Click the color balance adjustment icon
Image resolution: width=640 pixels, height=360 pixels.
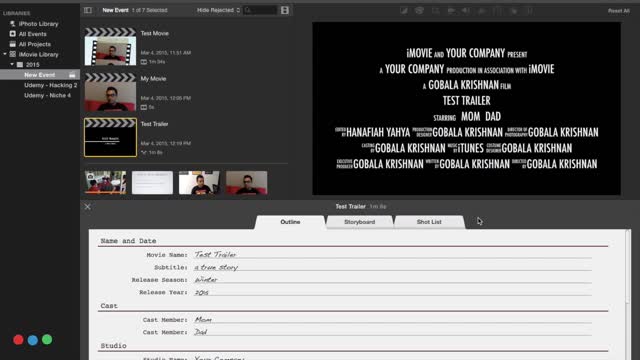(404, 11)
